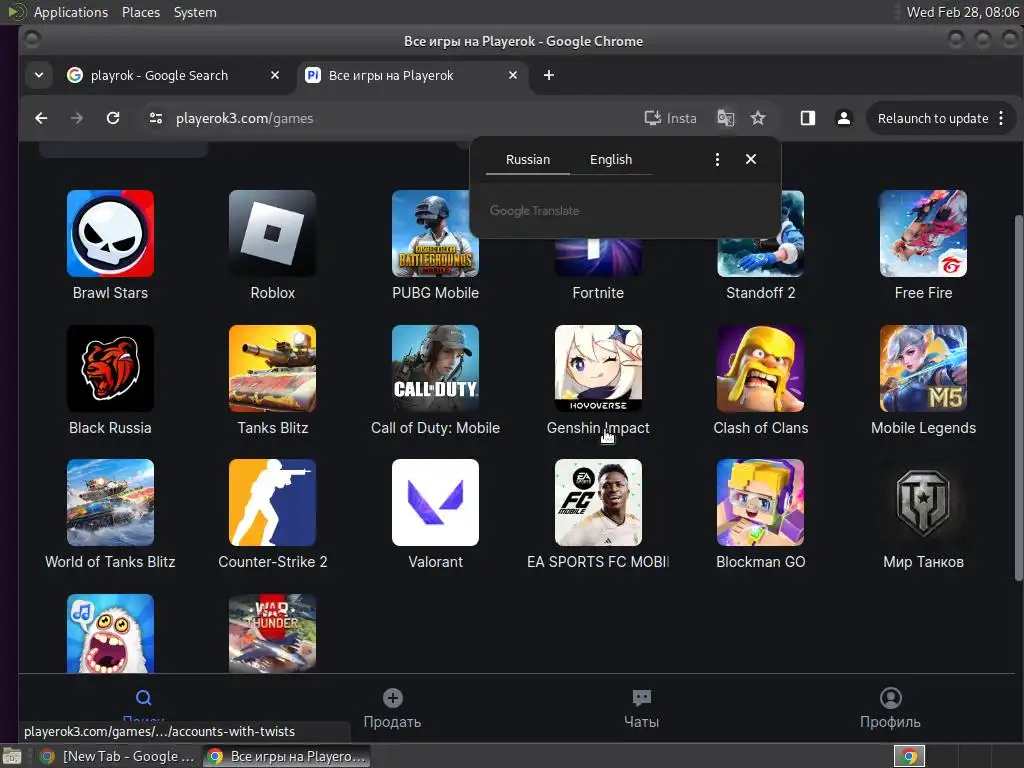Expand the tab search dropdown arrow

pos(39,75)
